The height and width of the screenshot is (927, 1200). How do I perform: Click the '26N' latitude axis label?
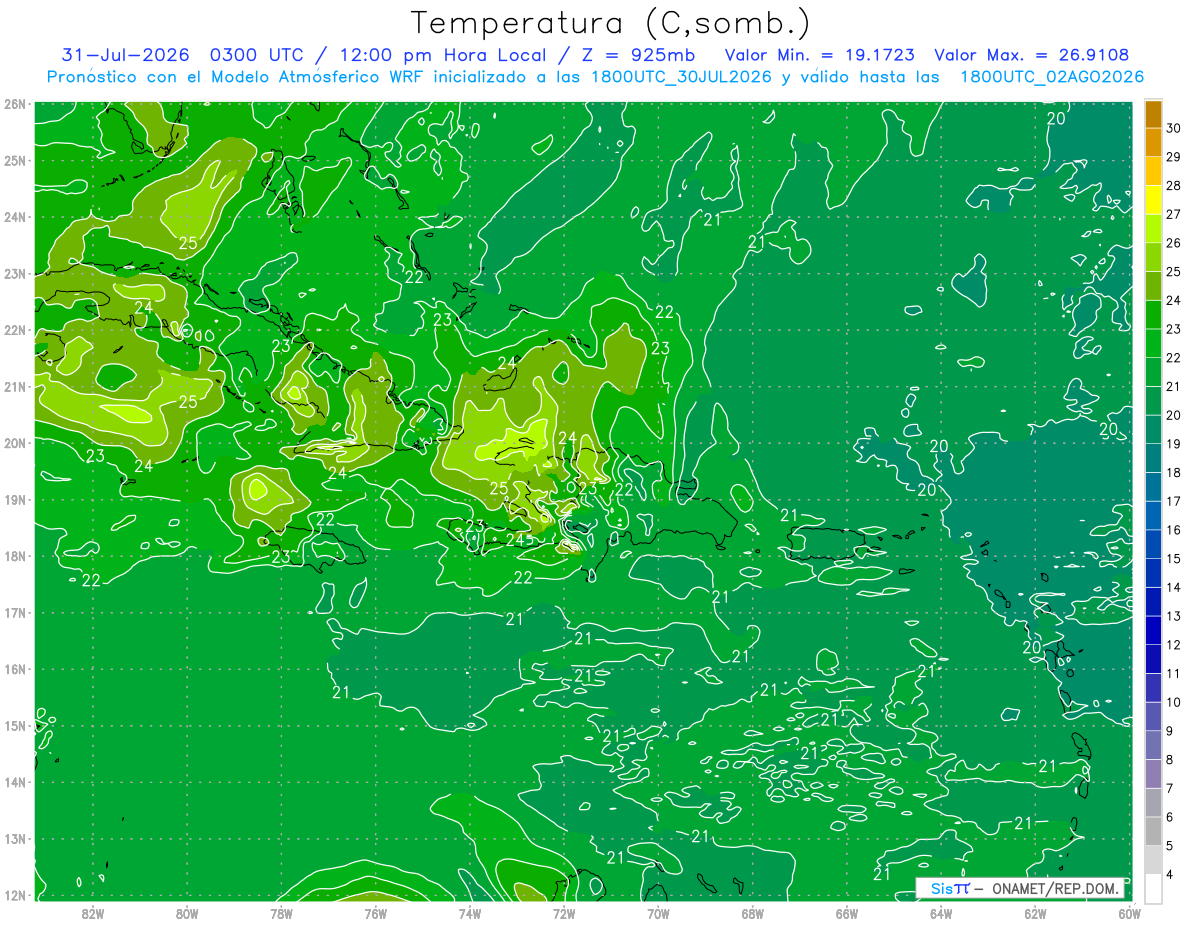(15, 104)
